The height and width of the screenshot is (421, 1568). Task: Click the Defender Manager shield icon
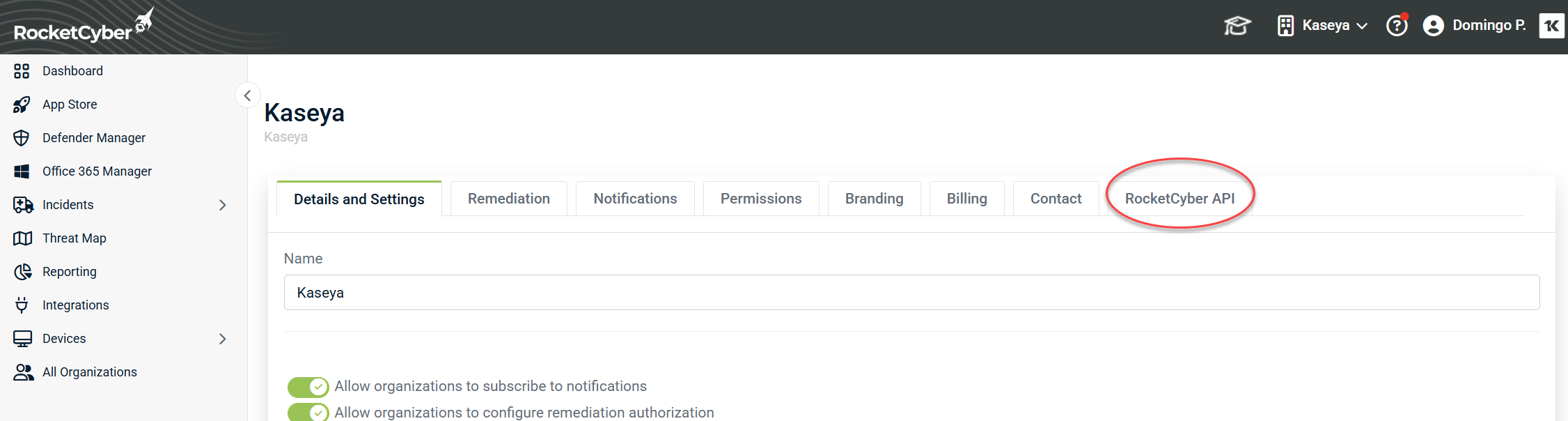point(22,138)
